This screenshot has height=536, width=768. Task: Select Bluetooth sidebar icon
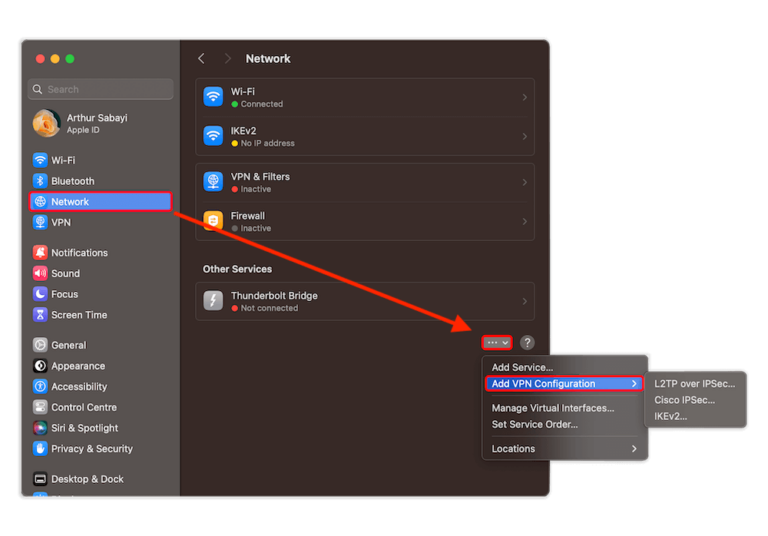[x=40, y=181]
